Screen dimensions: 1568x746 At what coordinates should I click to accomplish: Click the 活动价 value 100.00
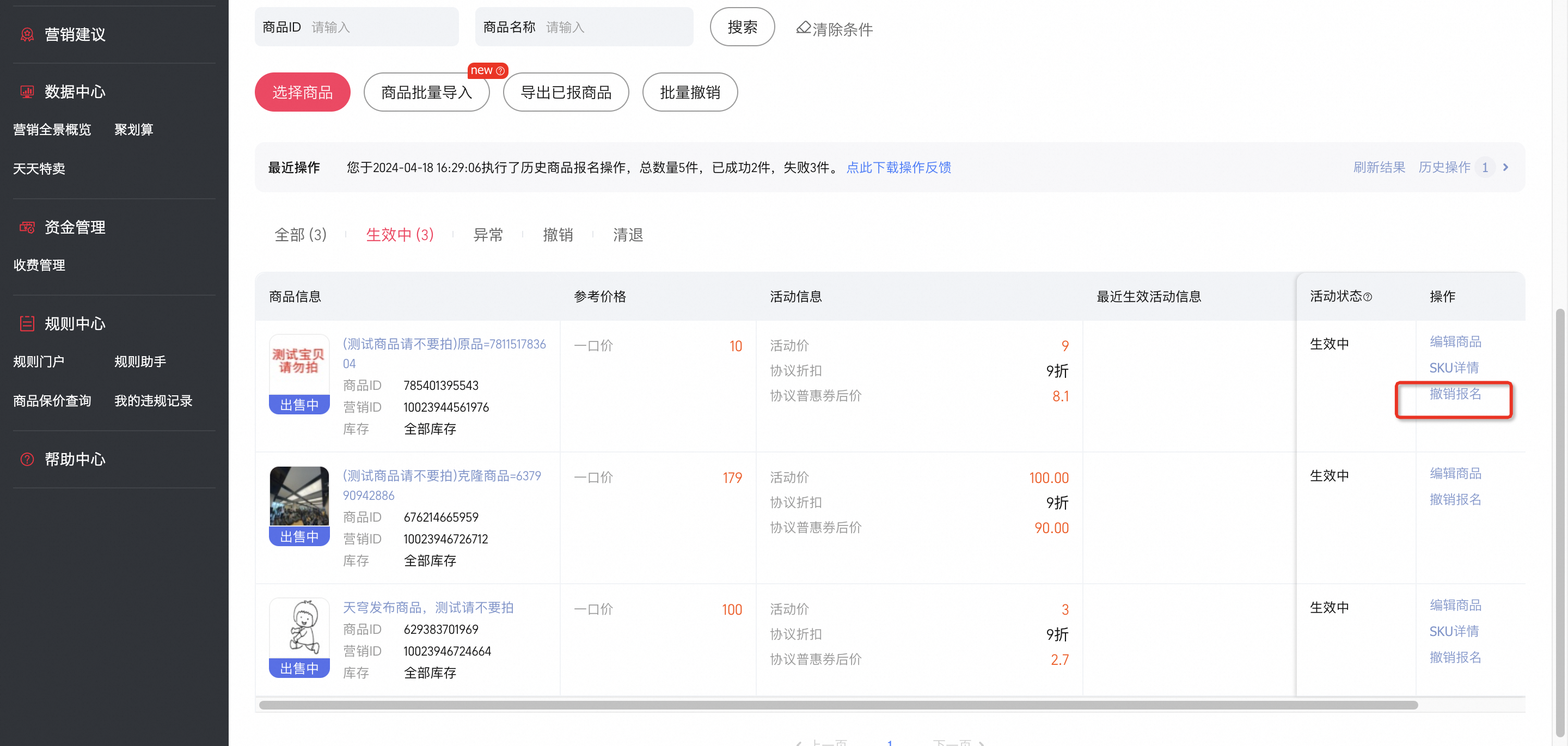pos(1049,478)
